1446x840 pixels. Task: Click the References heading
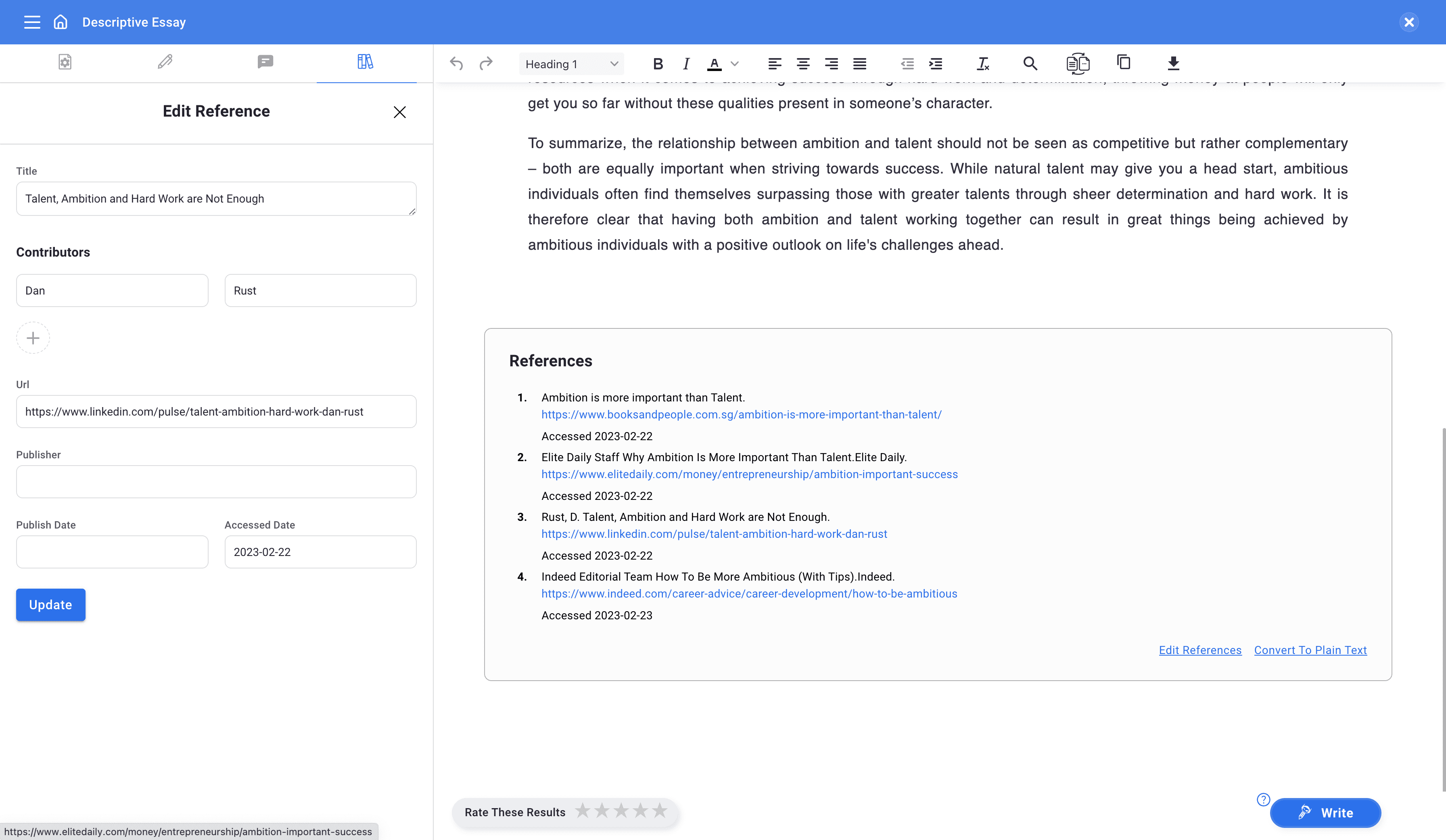[x=550, y=360]
